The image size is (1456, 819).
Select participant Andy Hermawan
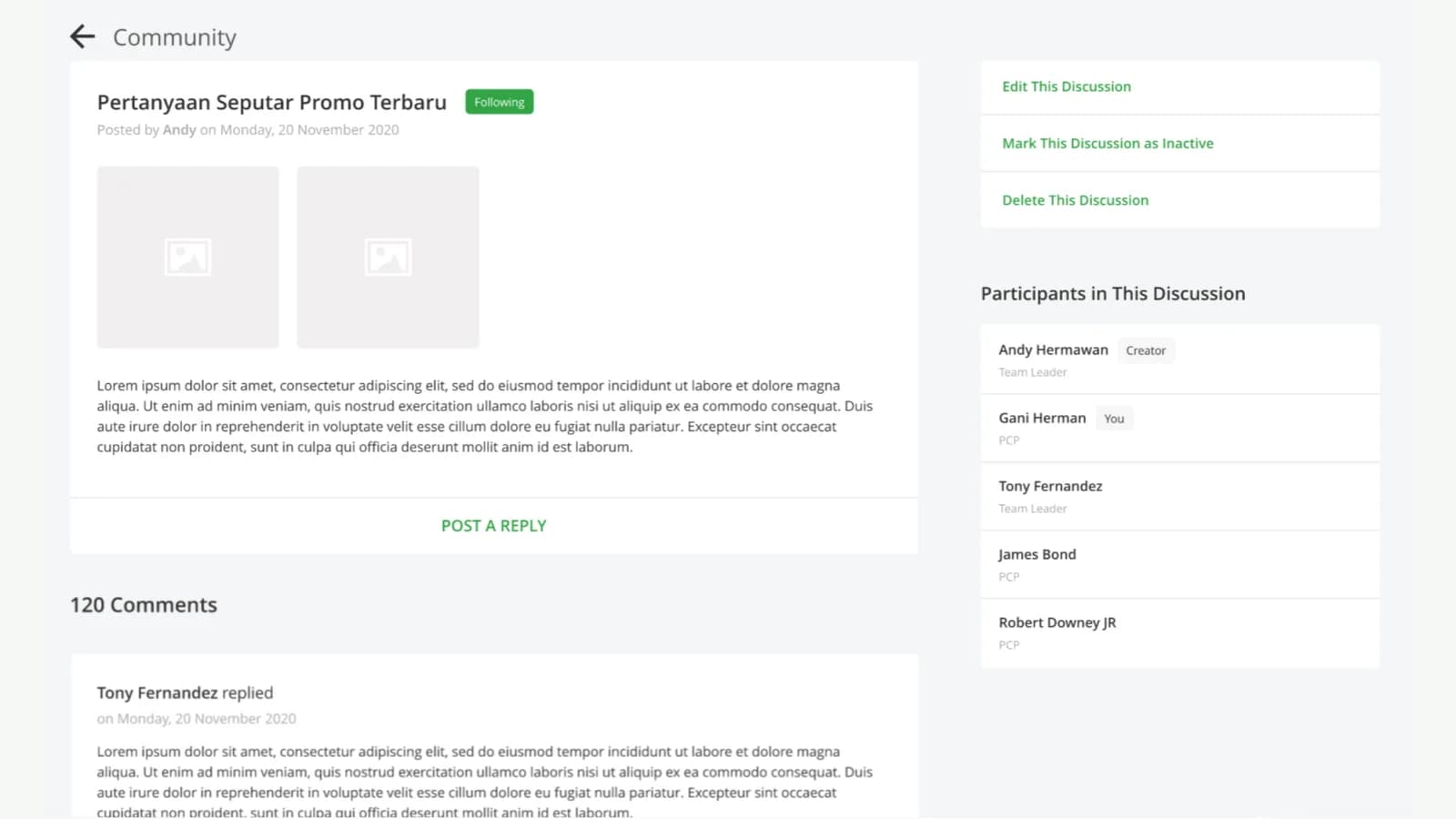pyautogui.click(x=1180, y=359)
